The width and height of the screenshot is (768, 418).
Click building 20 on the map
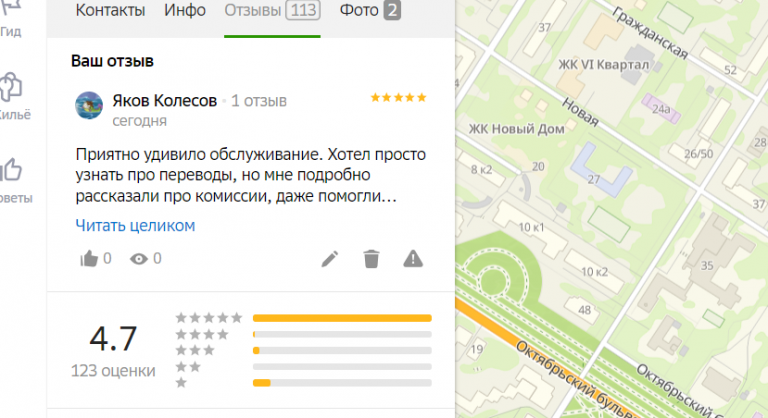tap(538, 167)
